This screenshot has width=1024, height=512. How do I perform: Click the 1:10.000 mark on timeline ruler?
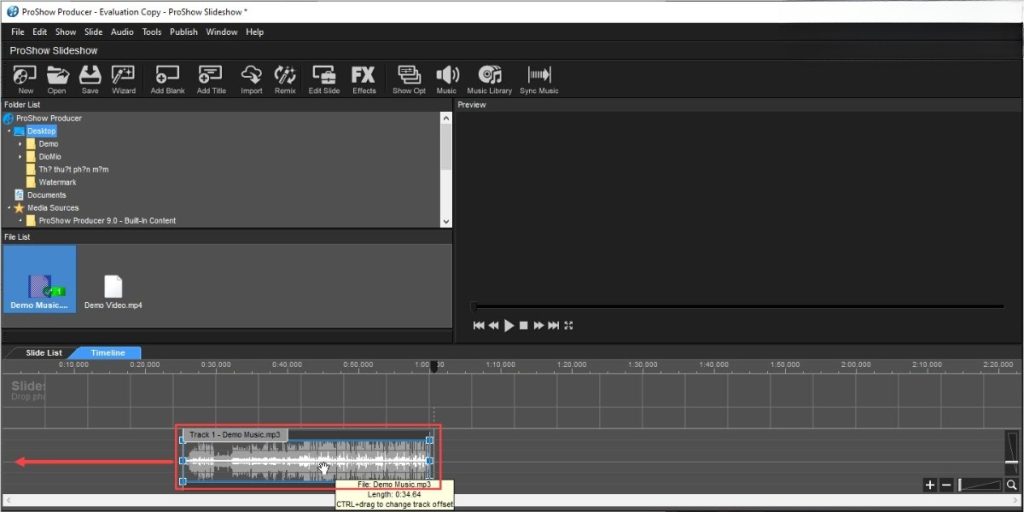[500, 364]
